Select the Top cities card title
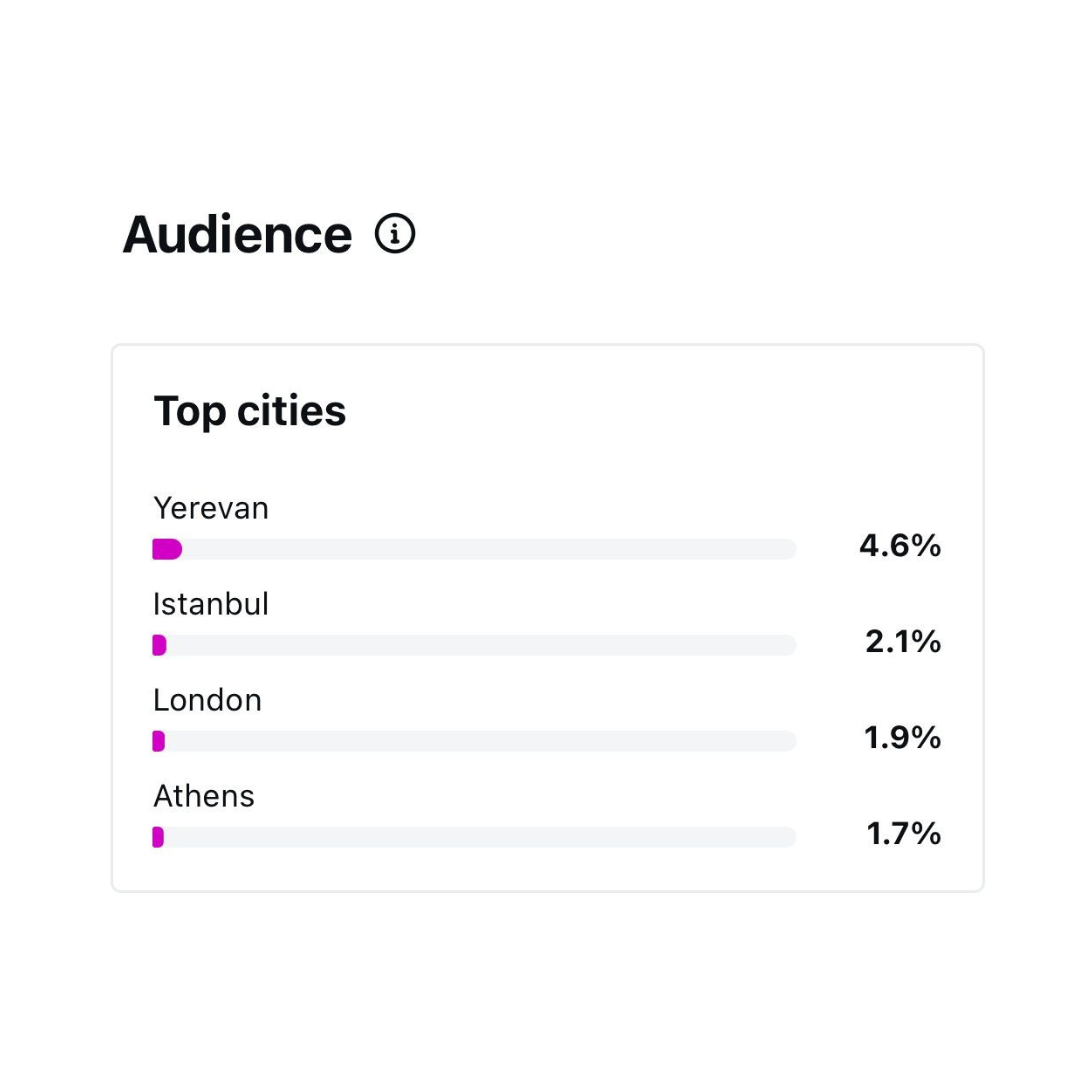 [x=250, y=411]
